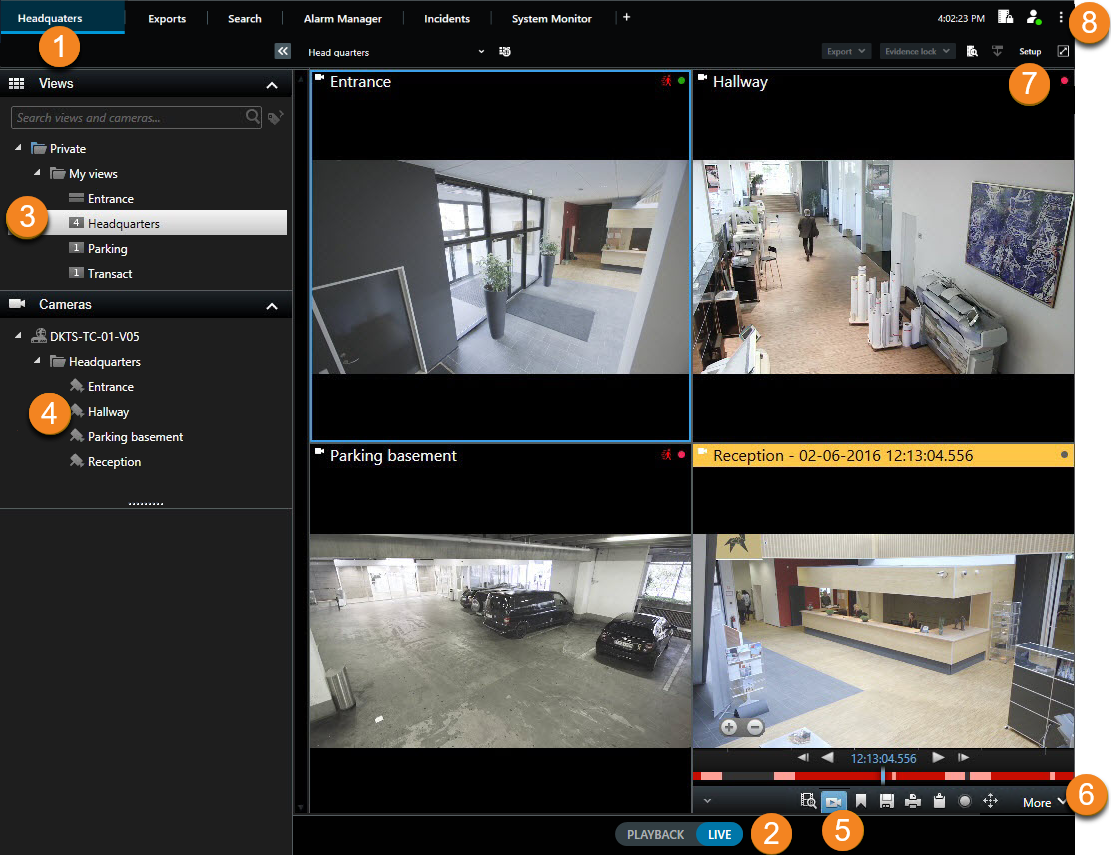Open the user profile status icon
Viewport: 1111px width, 855px height.
(1035, 18)
